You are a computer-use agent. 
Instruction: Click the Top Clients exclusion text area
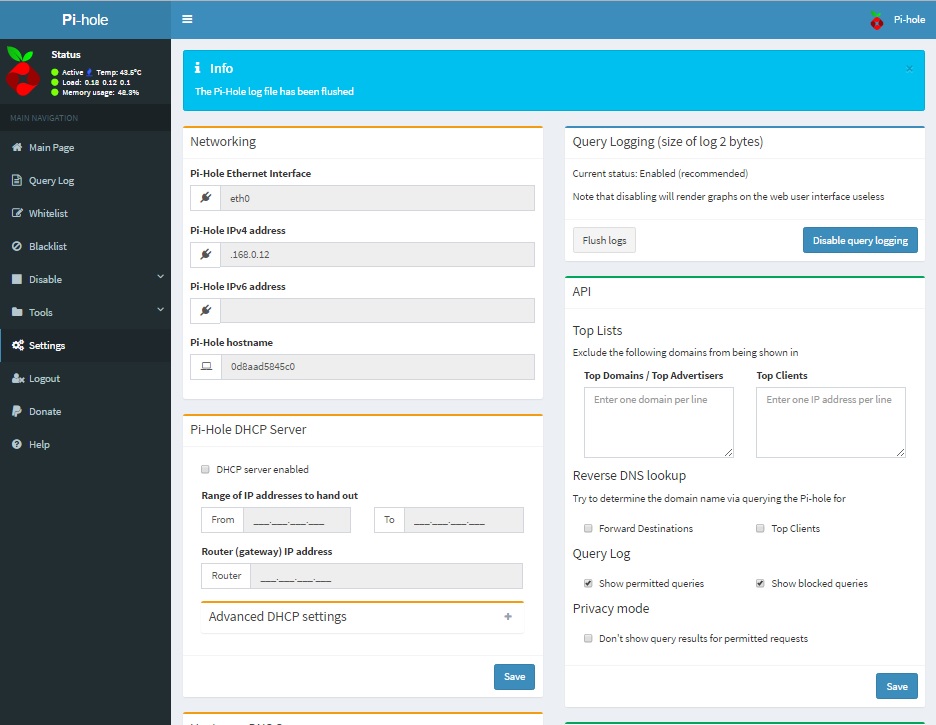(x=830, y=422)
